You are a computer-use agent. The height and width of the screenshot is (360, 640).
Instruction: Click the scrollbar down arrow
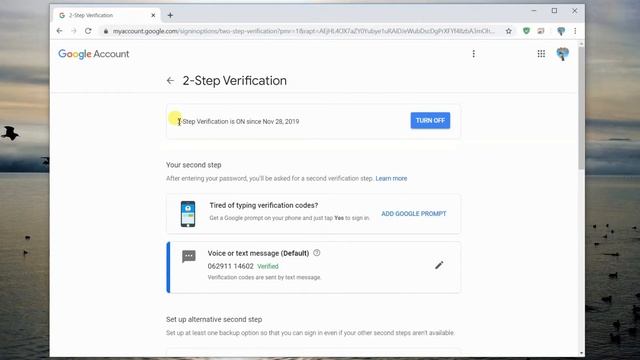click(581, 353)
